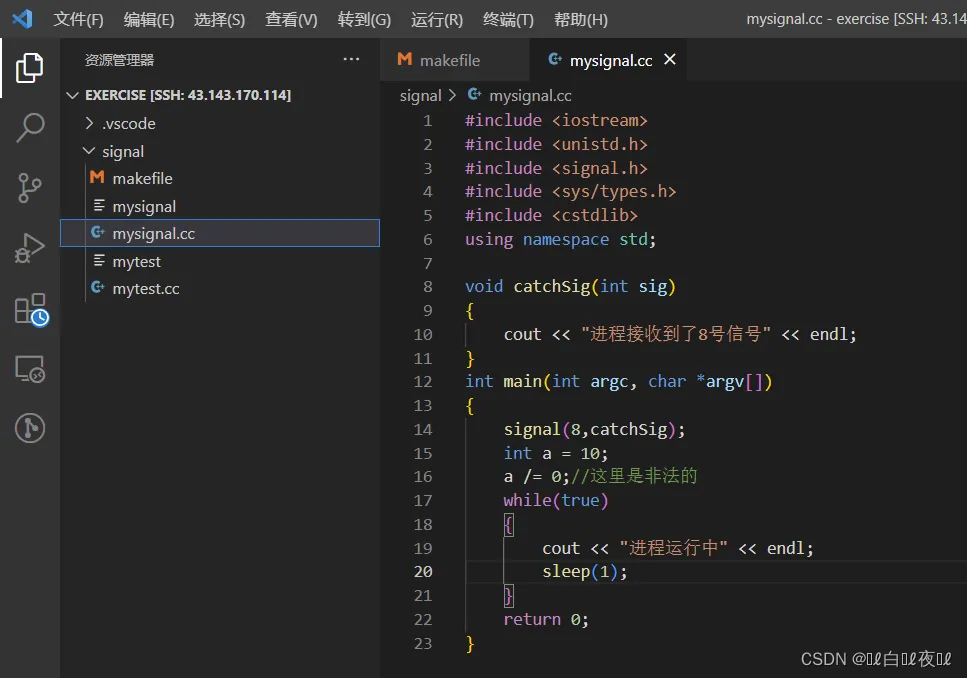This screenshot has width=967, height=678.
Task: Open the 终端(T) menu
Action: (x=508, y=20)
